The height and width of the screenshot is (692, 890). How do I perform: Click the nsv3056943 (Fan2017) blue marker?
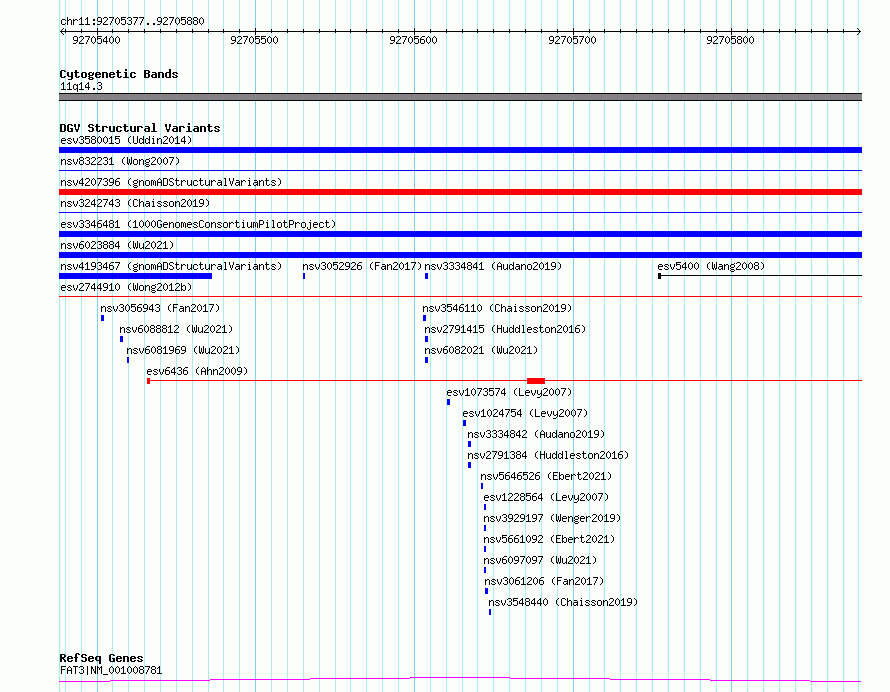click(x=103, y=318)
